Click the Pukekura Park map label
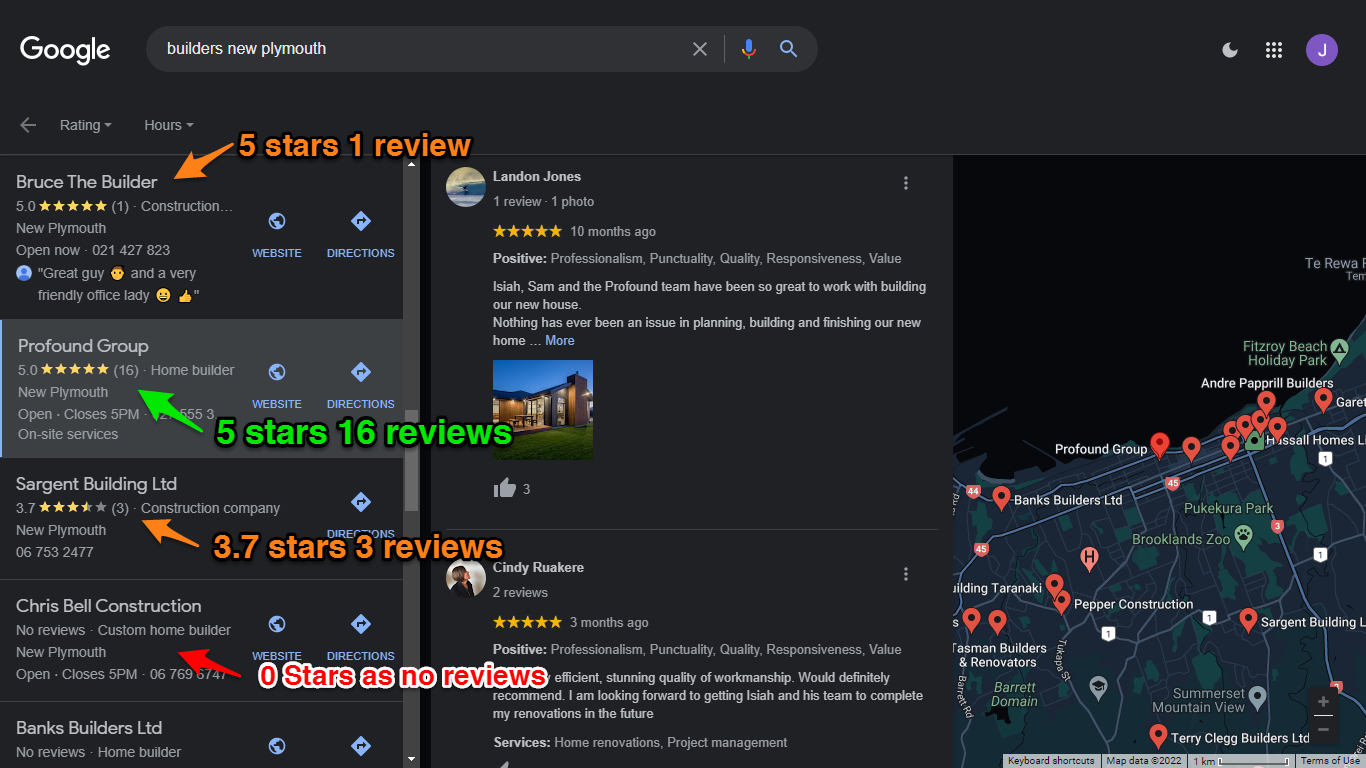This screenshot has width=1366, height=768. coord(1229,508)
